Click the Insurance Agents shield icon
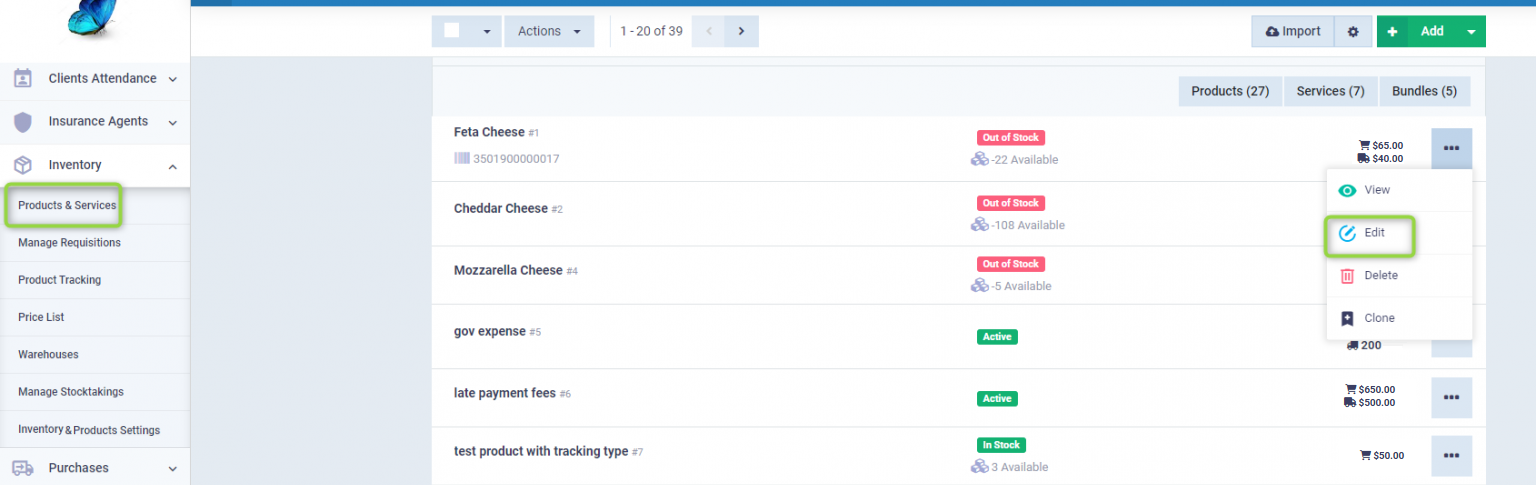 click(22, 122)
